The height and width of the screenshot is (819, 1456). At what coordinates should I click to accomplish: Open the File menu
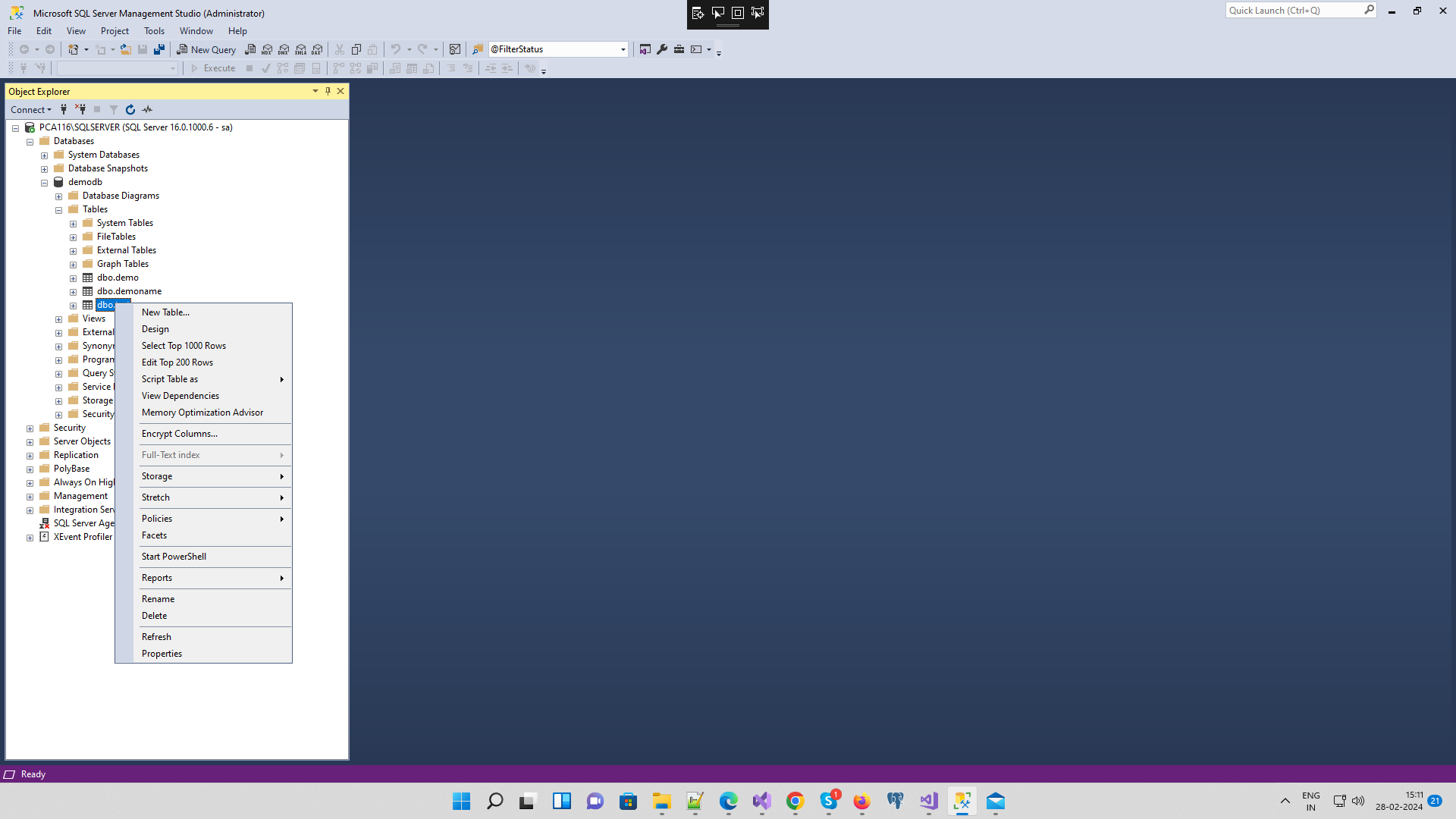(x=14, y=31)
